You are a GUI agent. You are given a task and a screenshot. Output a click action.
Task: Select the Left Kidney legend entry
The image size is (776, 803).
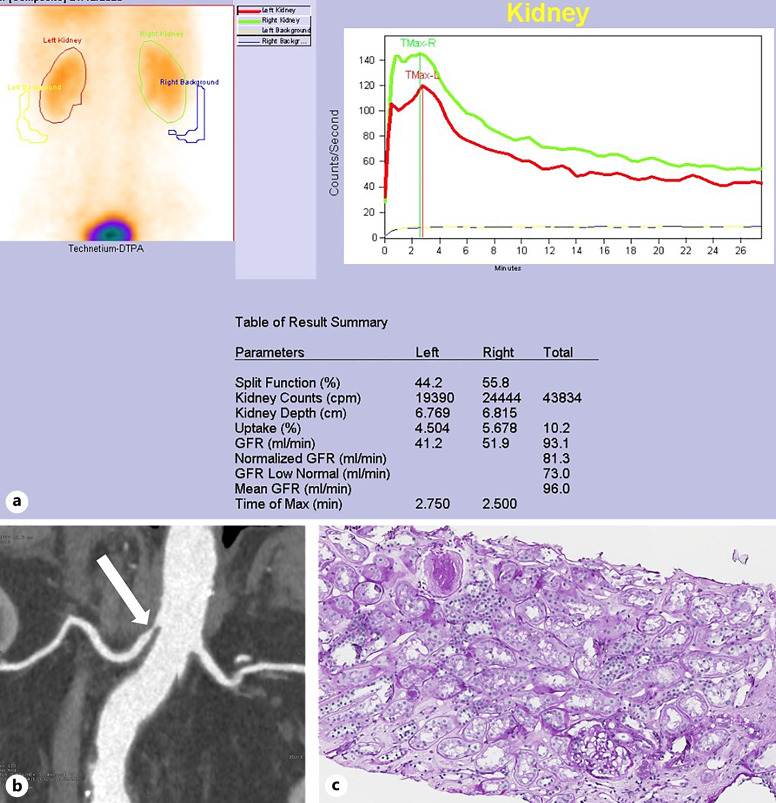coord(272,9)
